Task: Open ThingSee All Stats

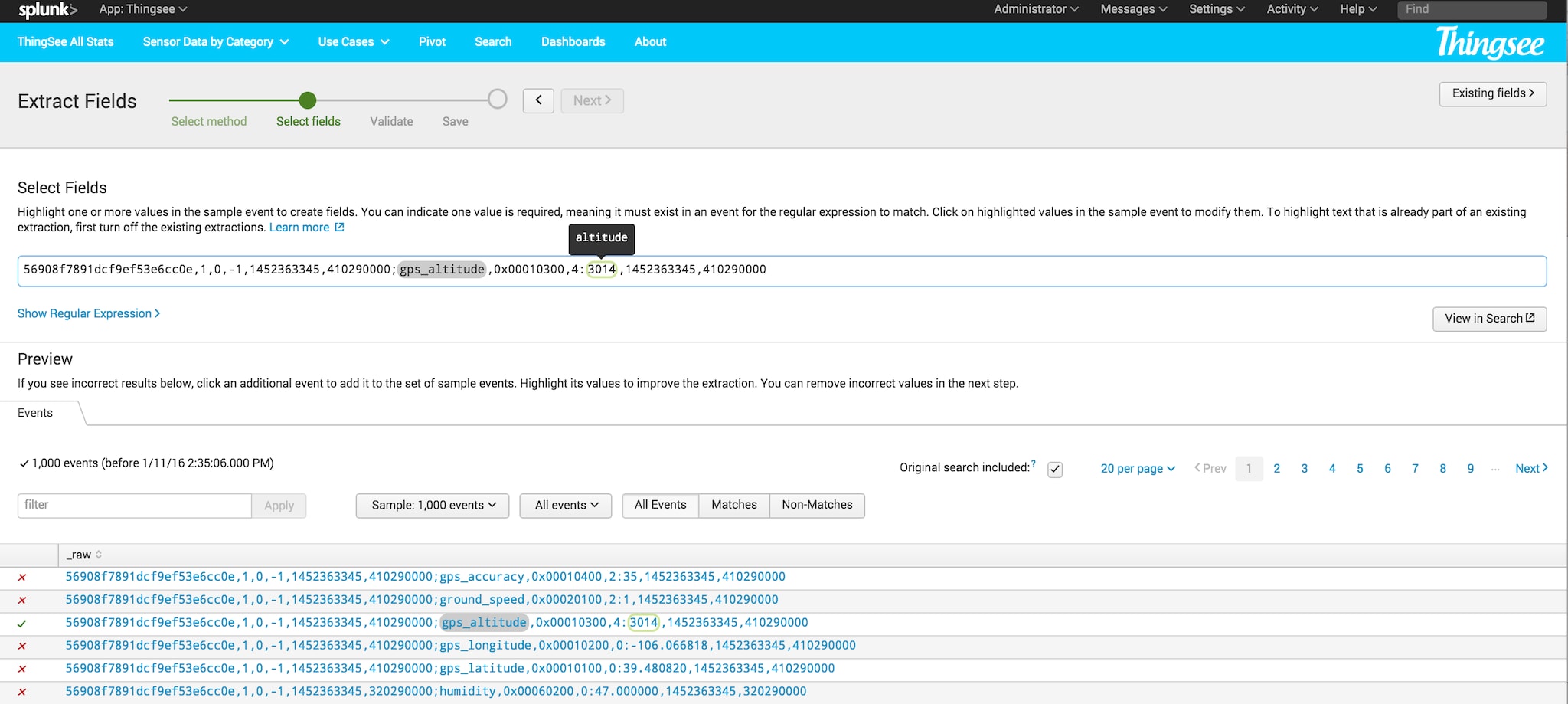Action: pyautogui.click(x=66, y=42)
